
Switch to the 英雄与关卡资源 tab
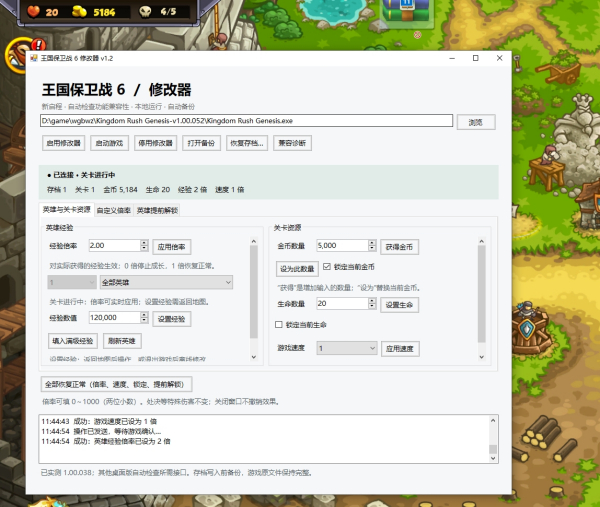point(67,210)
